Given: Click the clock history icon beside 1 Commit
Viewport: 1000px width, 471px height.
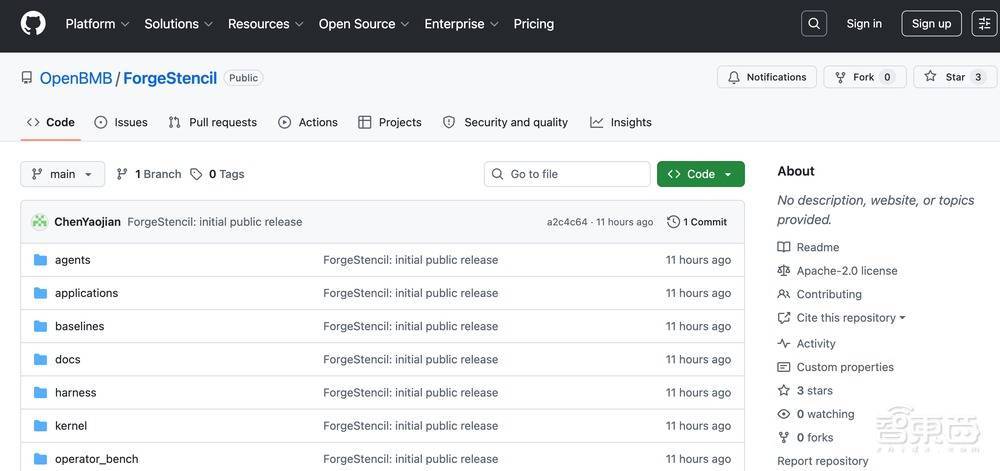Looking at the screenshot, I should 673,222.
